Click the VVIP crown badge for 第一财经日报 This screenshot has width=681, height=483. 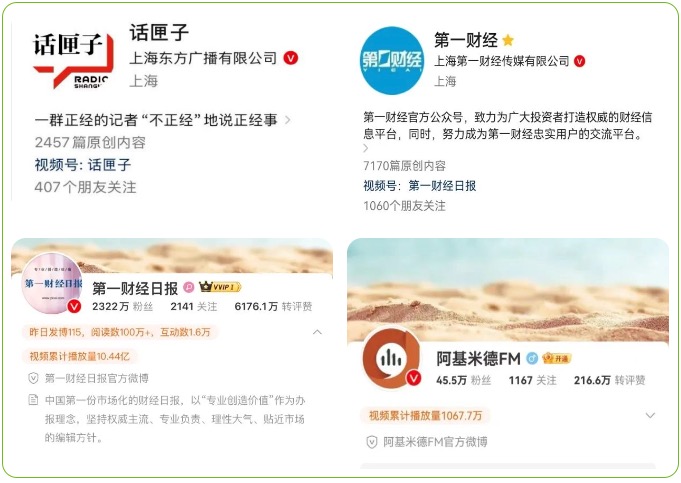[220, 287]
